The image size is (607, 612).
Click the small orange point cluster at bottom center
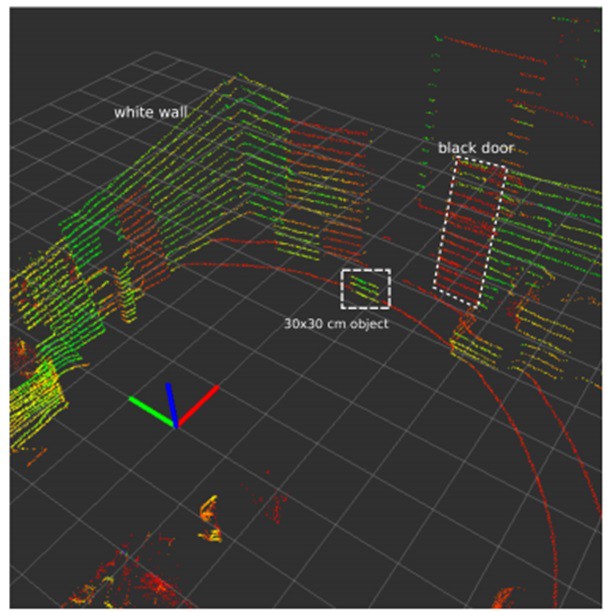point(211,521)
